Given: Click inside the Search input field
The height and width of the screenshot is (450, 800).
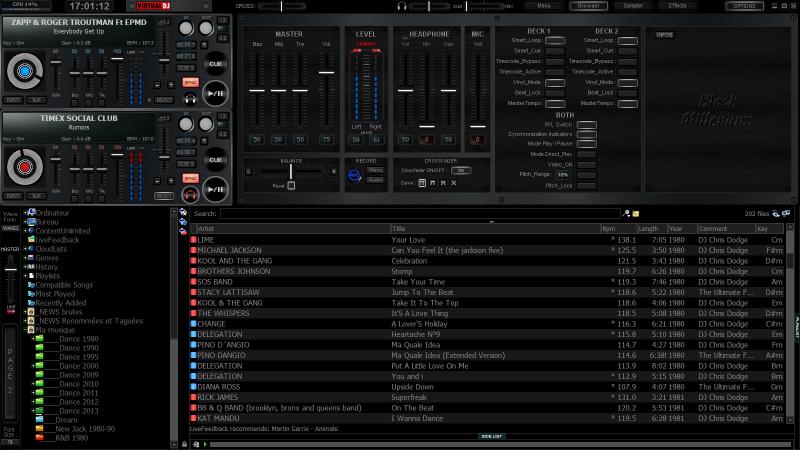Looking at the screenshot, I should (420, 214).
